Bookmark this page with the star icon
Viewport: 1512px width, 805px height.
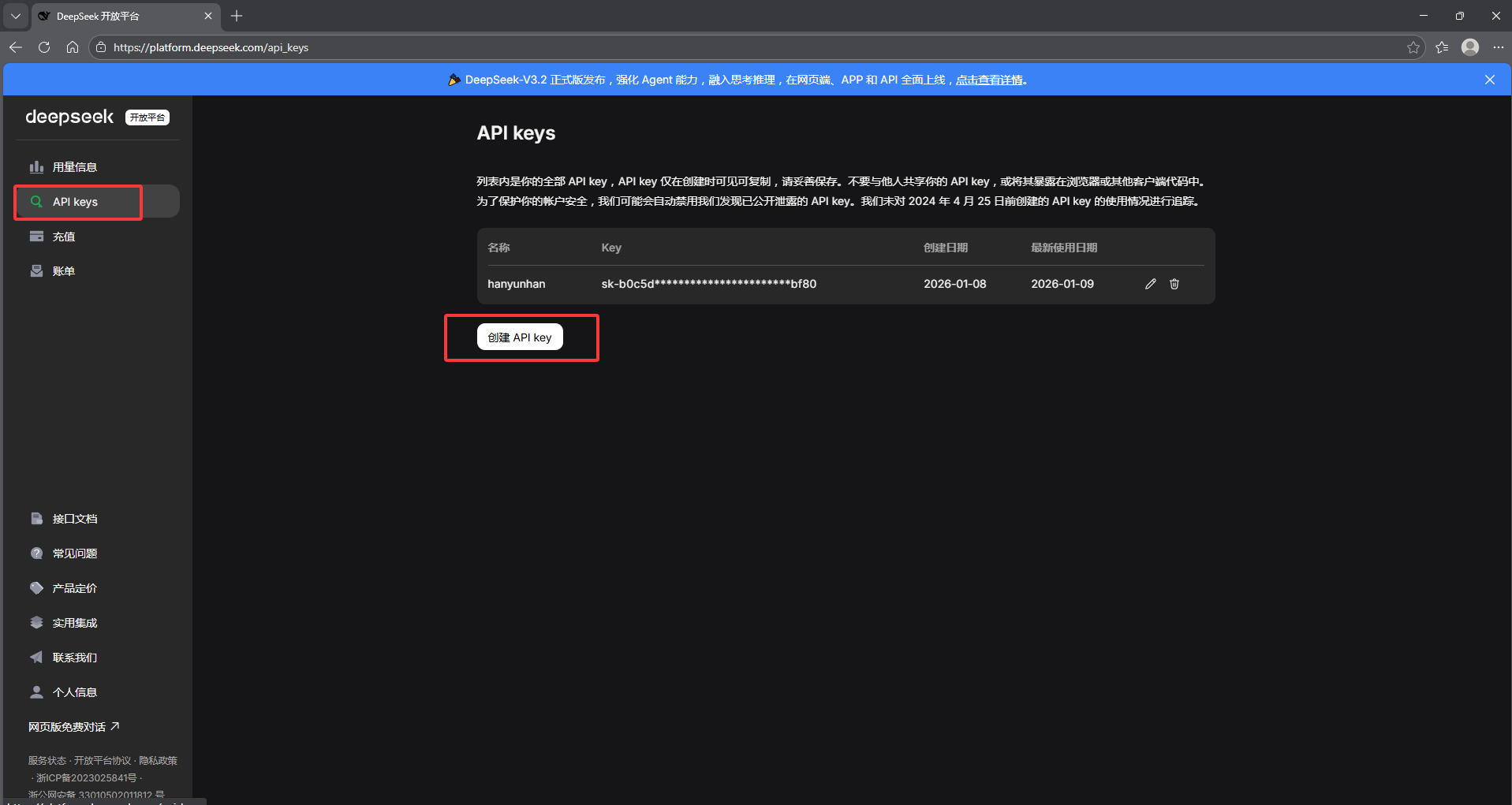[x=1413, y=47]
